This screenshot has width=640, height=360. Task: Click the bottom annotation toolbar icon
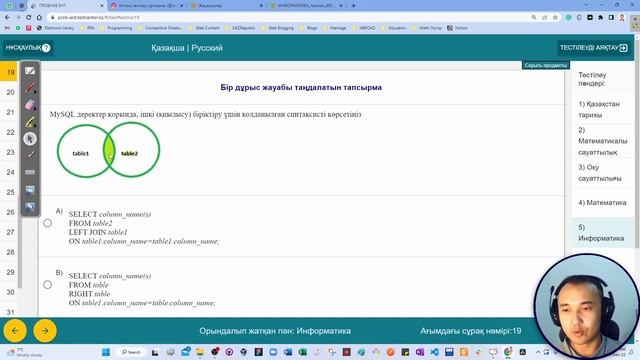(x=30, y=207)
